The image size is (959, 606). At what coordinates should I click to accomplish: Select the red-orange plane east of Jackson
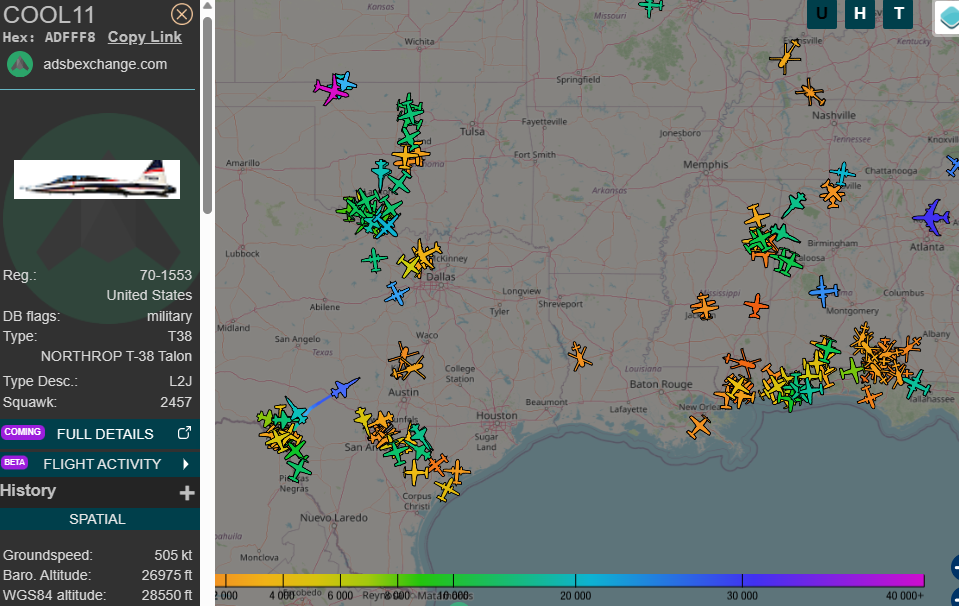click(756, 306)
